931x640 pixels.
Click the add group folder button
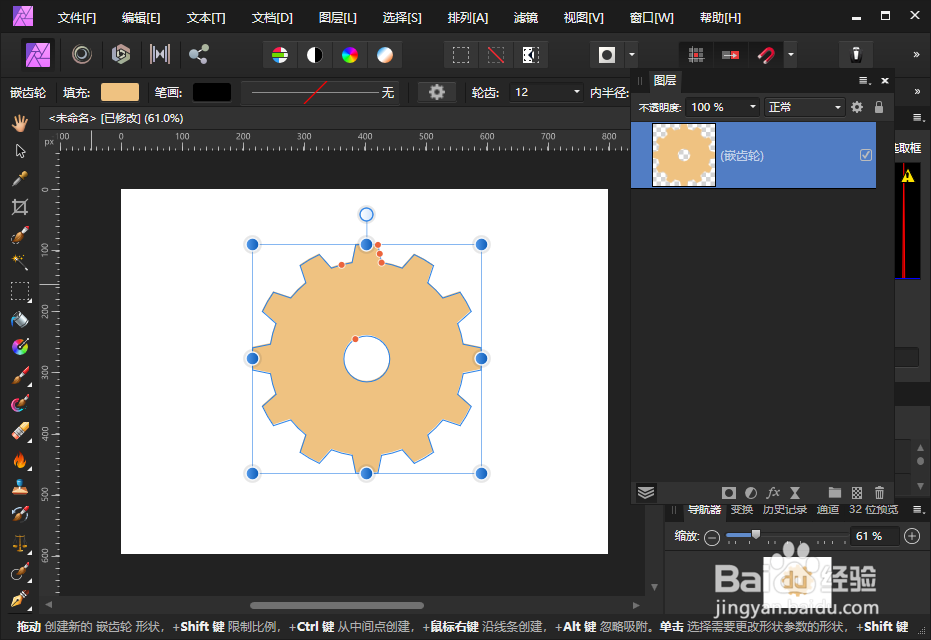click(835, 492)
